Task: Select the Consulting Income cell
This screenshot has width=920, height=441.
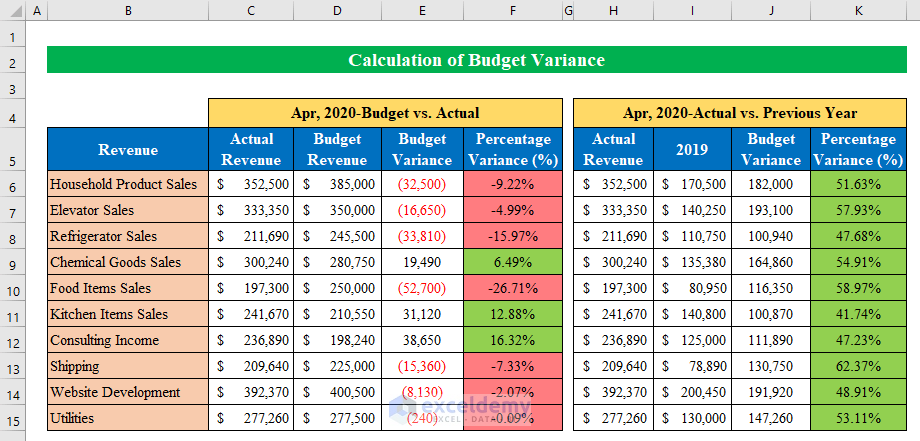Action: click(x=128, y=340)
